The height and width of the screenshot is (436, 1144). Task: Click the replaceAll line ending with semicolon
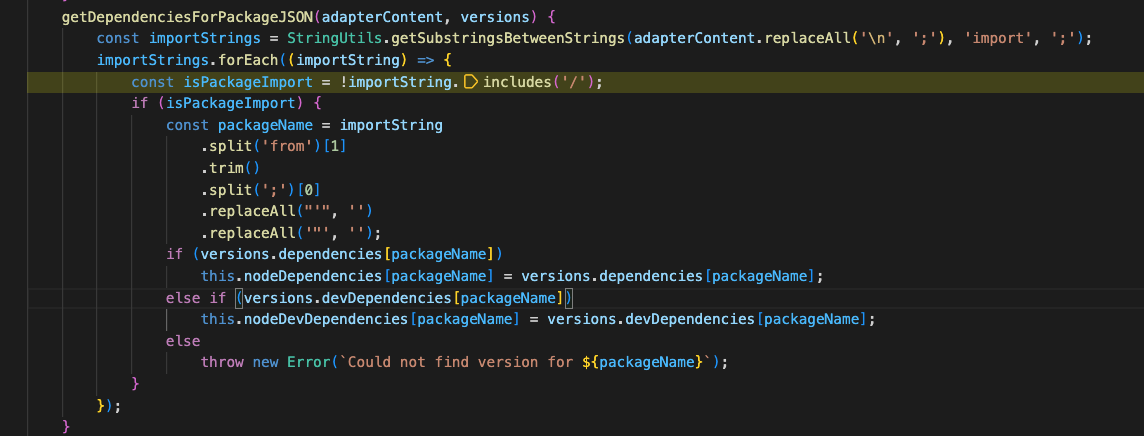point(291,233)
